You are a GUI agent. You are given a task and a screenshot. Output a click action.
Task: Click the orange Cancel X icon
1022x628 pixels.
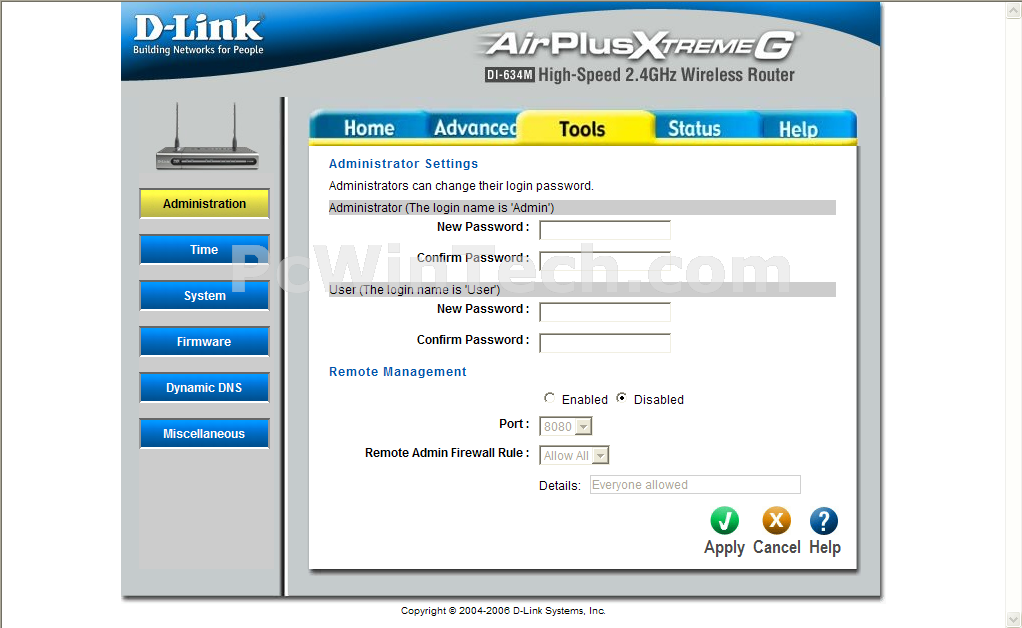pos(776,521)
